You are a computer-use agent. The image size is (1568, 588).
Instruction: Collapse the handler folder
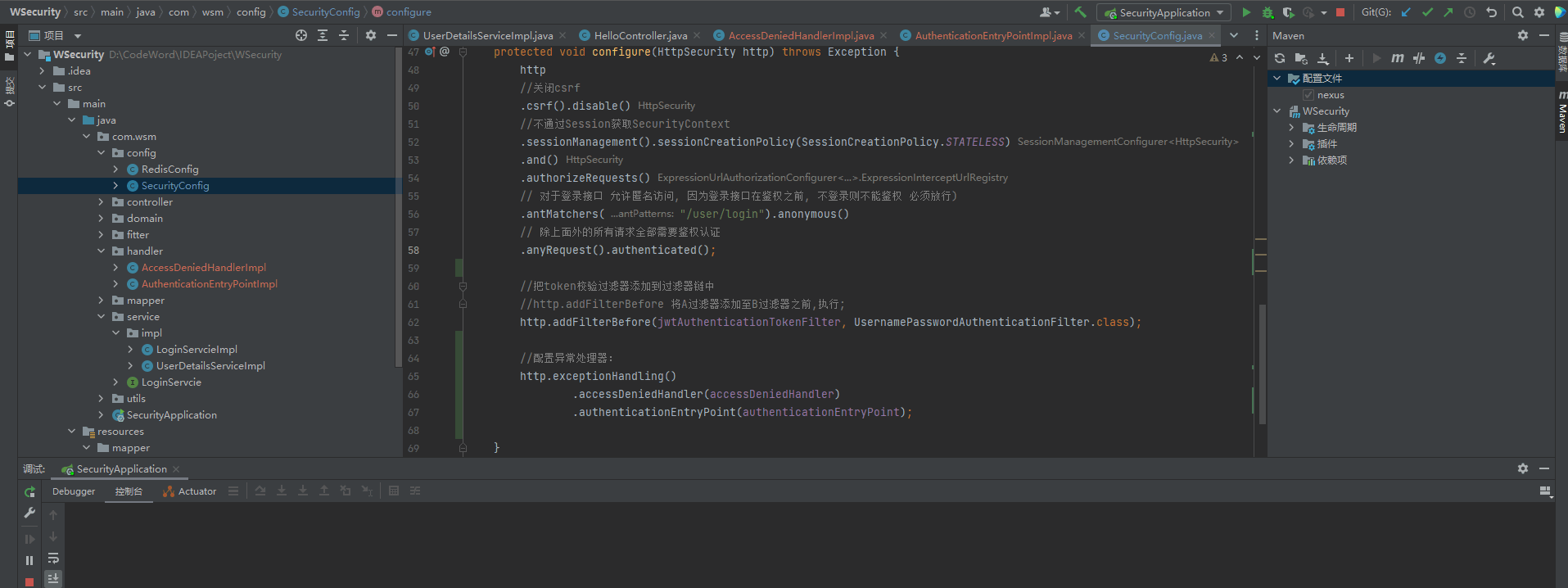click(101, 251)
